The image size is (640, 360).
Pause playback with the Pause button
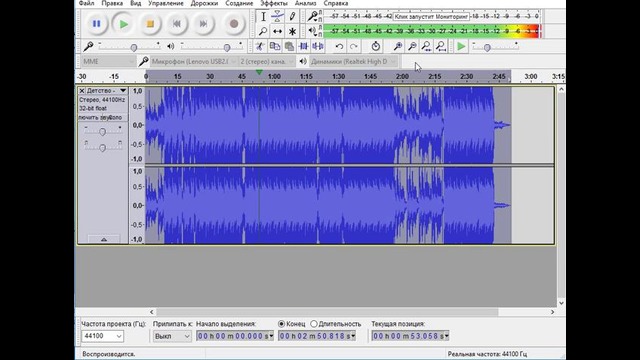click(x=96, y=24)
